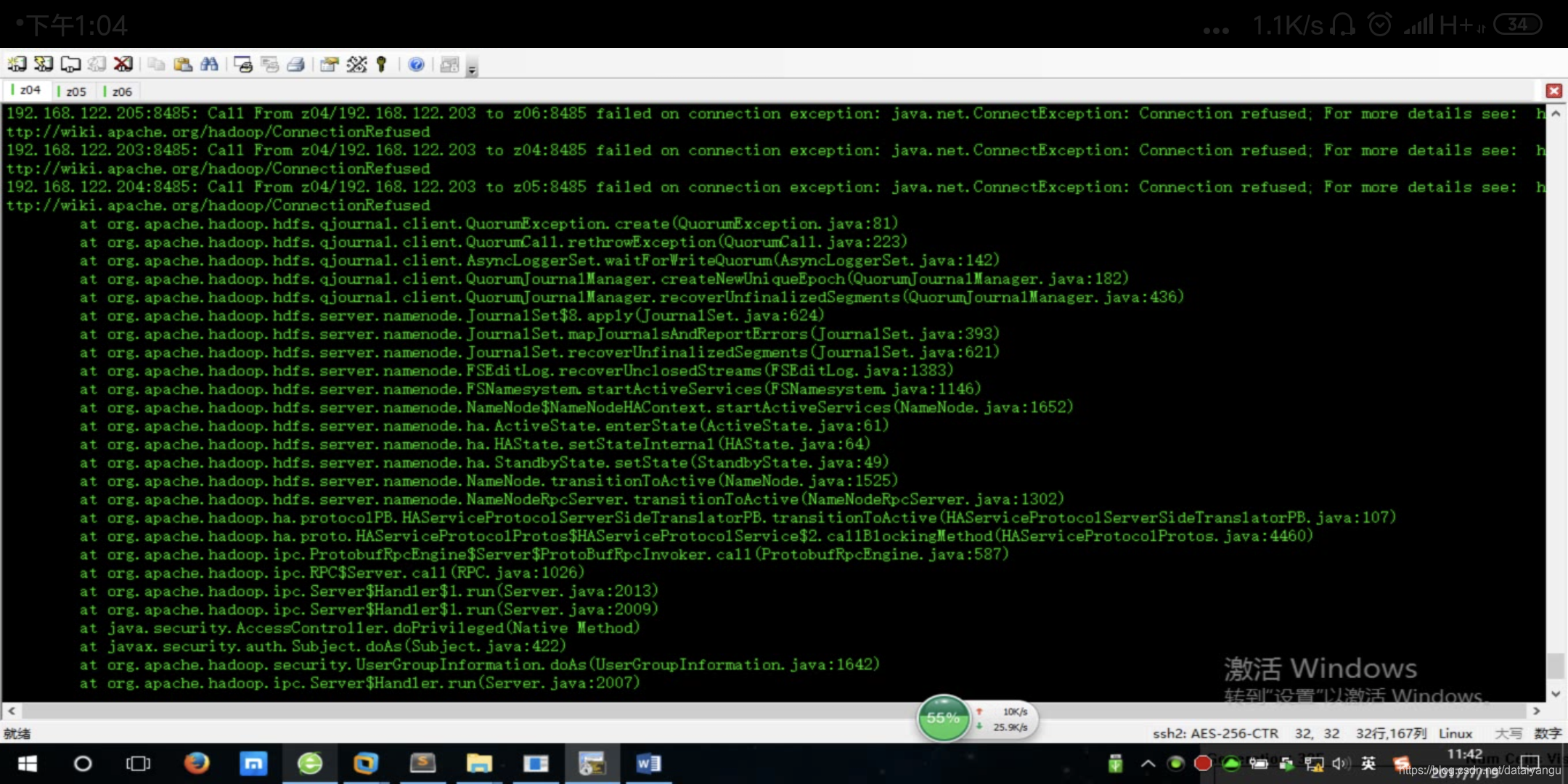The width and height of the screenshot is (1568, 784).
Task: Click the grayed Print Selection icon
Action: [x=269, y=65]
